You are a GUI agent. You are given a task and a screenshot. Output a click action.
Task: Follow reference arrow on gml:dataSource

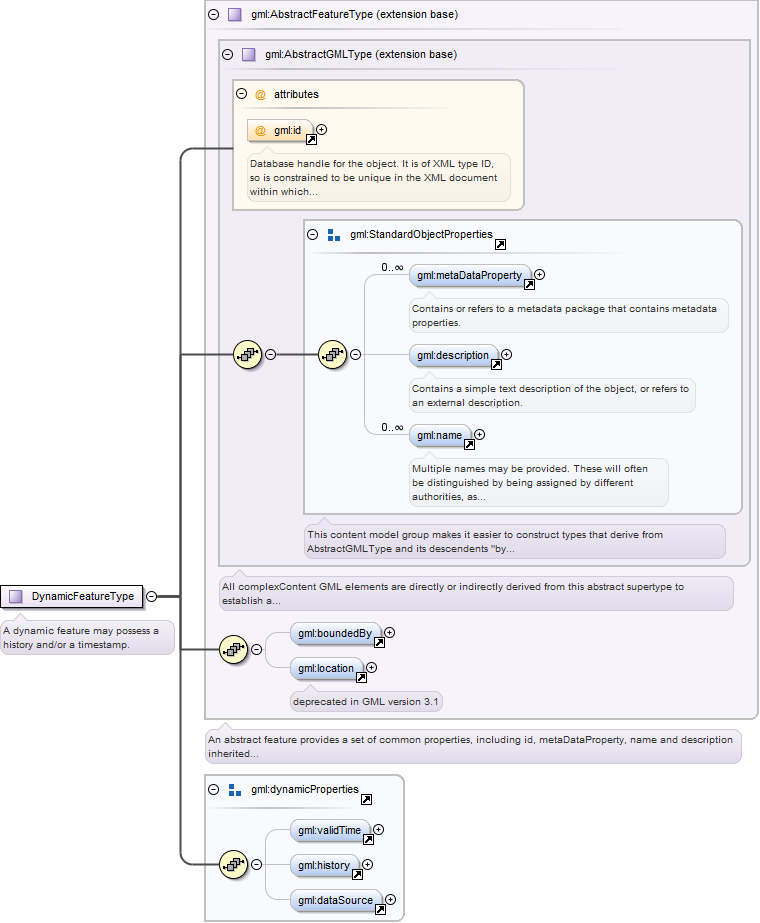[x=380, y=909]
